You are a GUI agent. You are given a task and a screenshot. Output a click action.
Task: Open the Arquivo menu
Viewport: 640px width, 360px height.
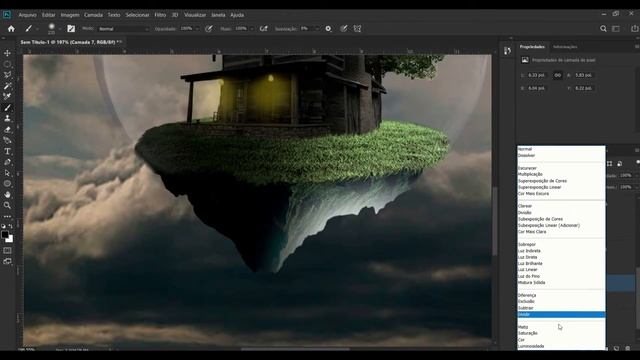(27, 15)
